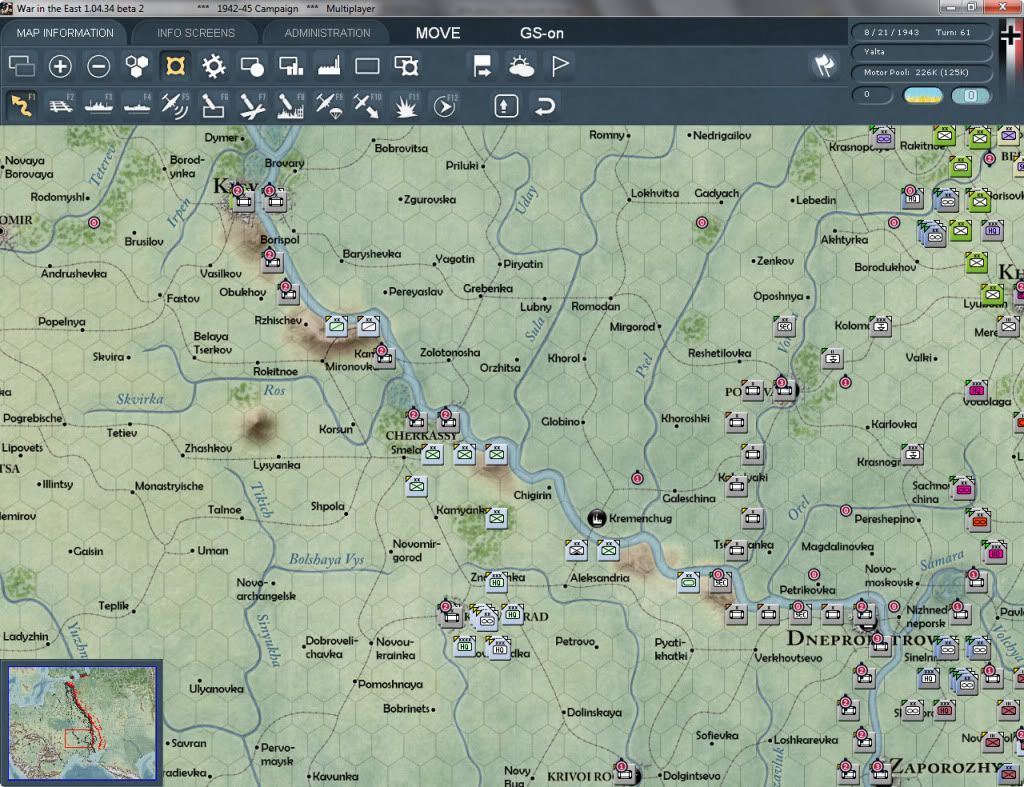
Task: Toggle the highlighted yellow ring map overlay
Action: pyautogui.click(x=176, y=66)
